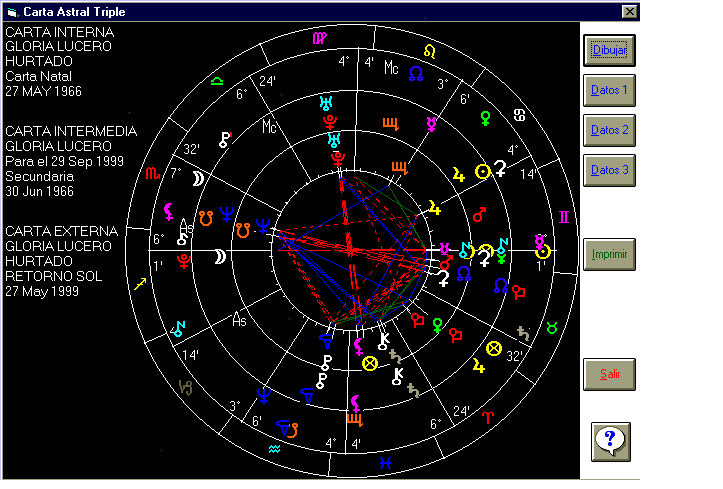Click the white Cancer sign symbol

520,116
